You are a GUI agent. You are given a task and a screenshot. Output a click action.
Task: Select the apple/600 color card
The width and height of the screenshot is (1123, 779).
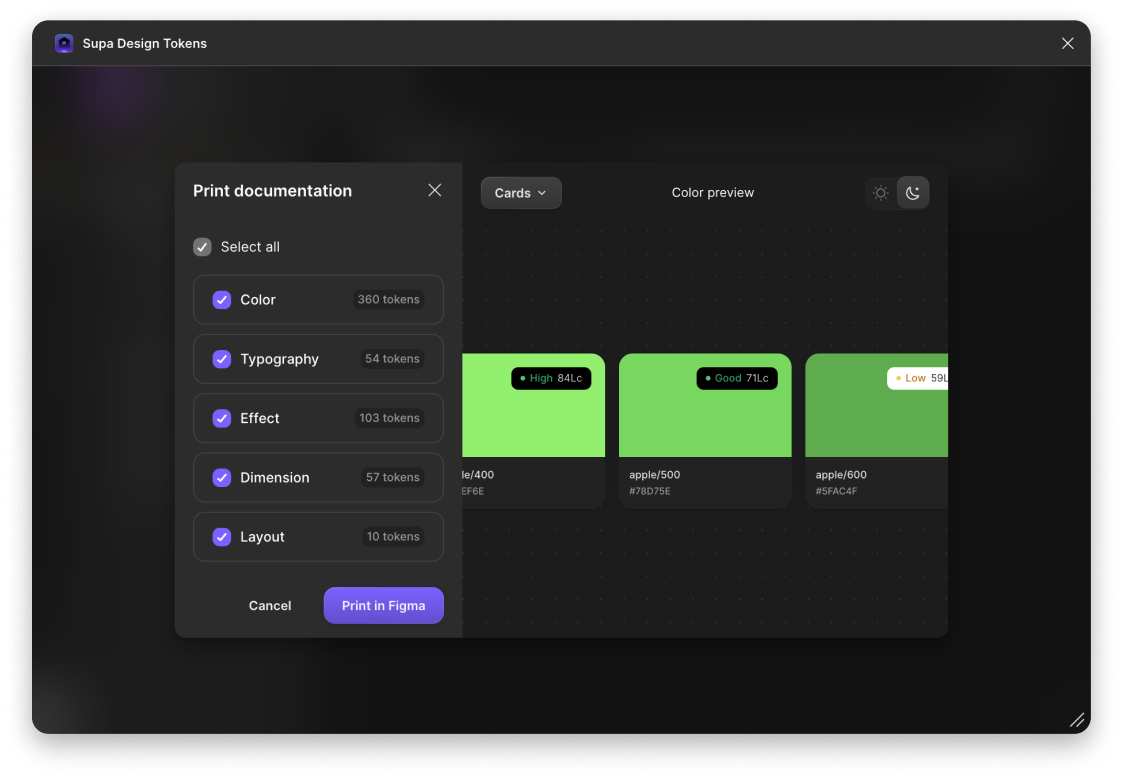(x=876, y=420)
